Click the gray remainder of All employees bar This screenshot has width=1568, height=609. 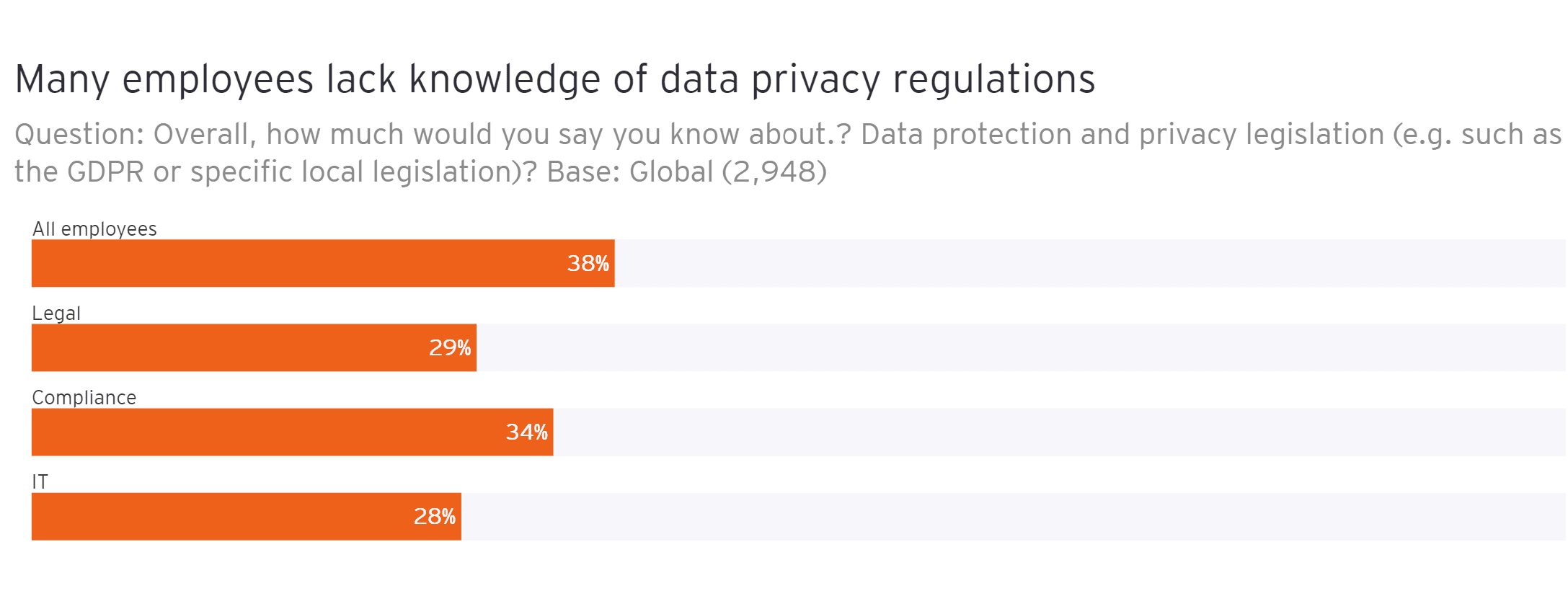[x=1089, y=263]
